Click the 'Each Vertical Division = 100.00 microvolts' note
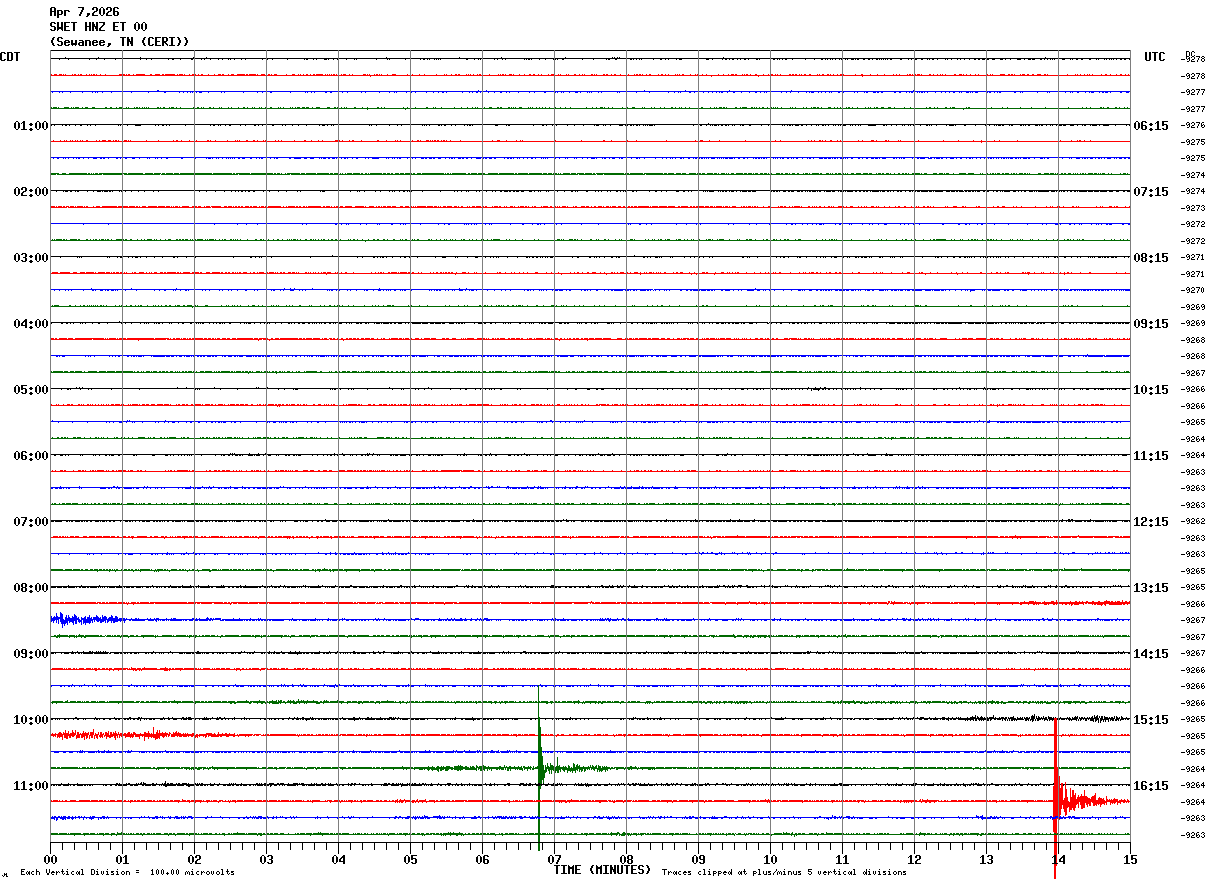 [x=127, y=873]
